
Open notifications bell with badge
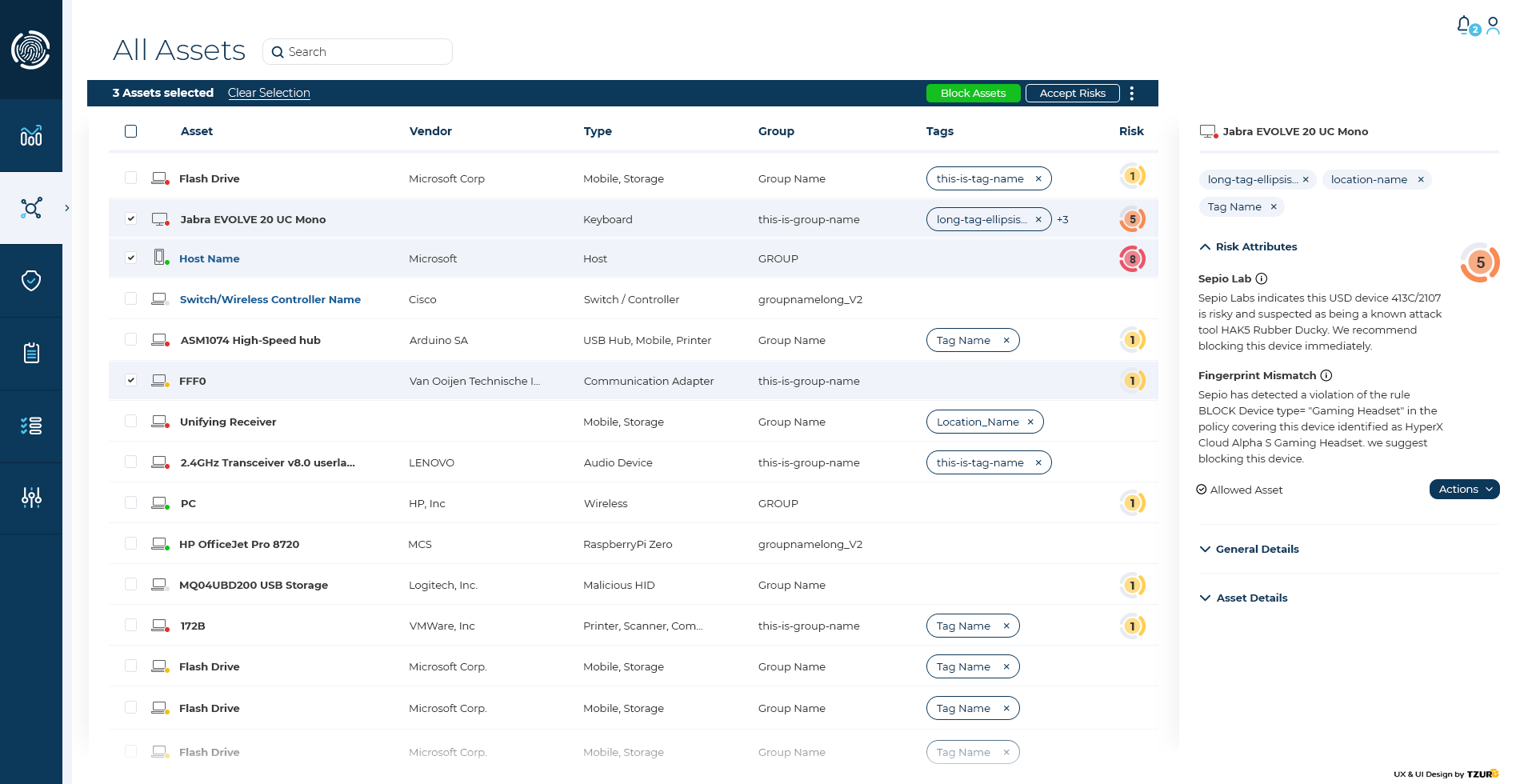[x=1467, y=26]
